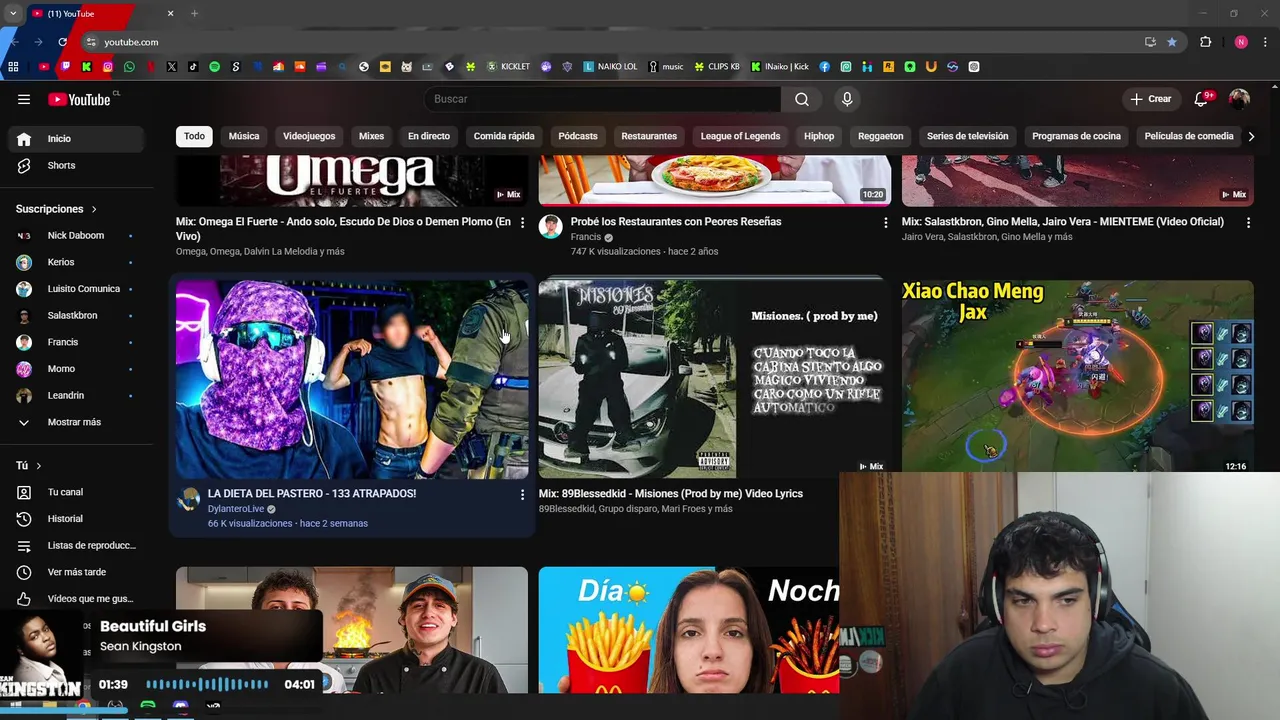Image resolution: width=1280 pixels, height=720 pixels.
Task: Open Francis channel avatar under restaurant video
Action: [x=551, y=226]
